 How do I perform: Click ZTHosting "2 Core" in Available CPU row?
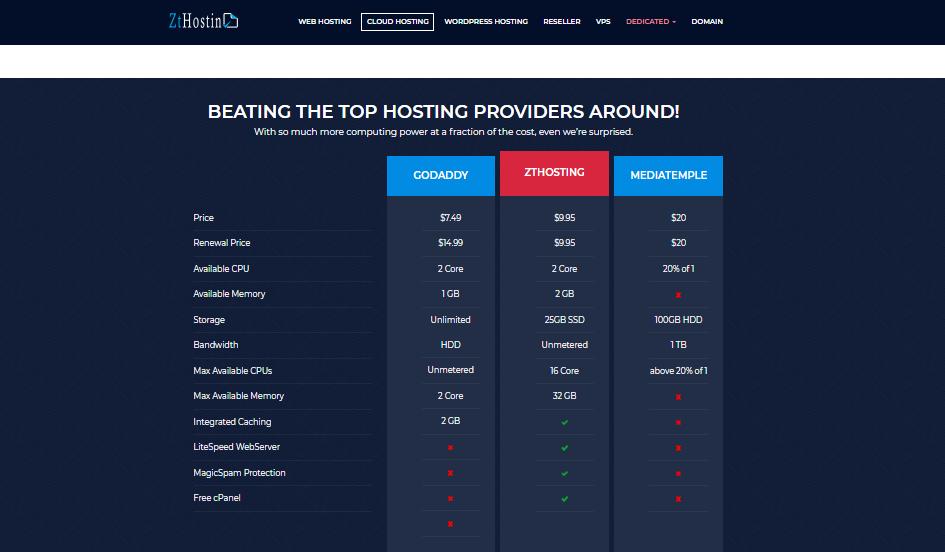(x=565, y=269)
